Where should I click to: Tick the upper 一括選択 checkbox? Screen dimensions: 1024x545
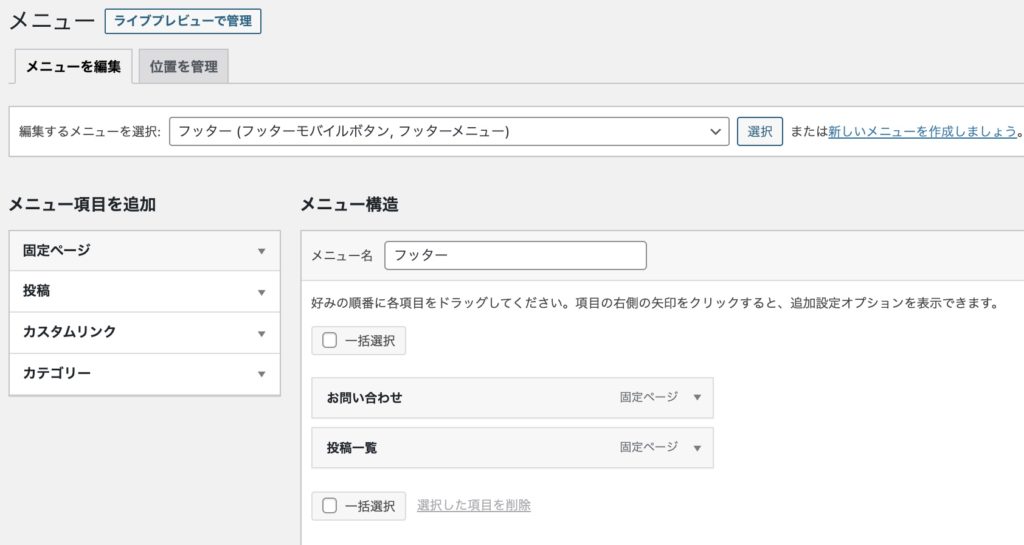click(330, 341)
